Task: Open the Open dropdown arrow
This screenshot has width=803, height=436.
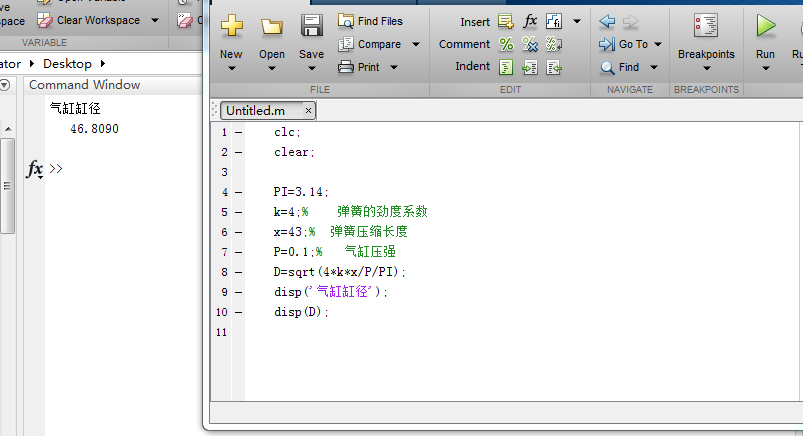Action: (x=271, y=69)
